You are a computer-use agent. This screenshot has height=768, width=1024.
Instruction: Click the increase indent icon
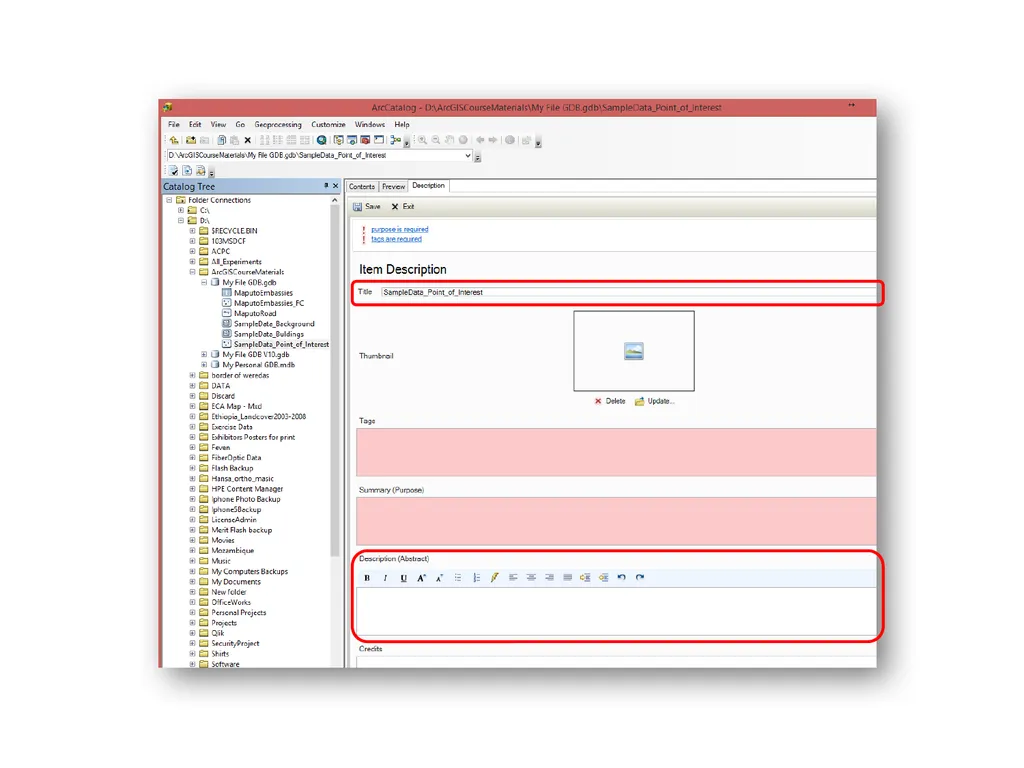585,577
